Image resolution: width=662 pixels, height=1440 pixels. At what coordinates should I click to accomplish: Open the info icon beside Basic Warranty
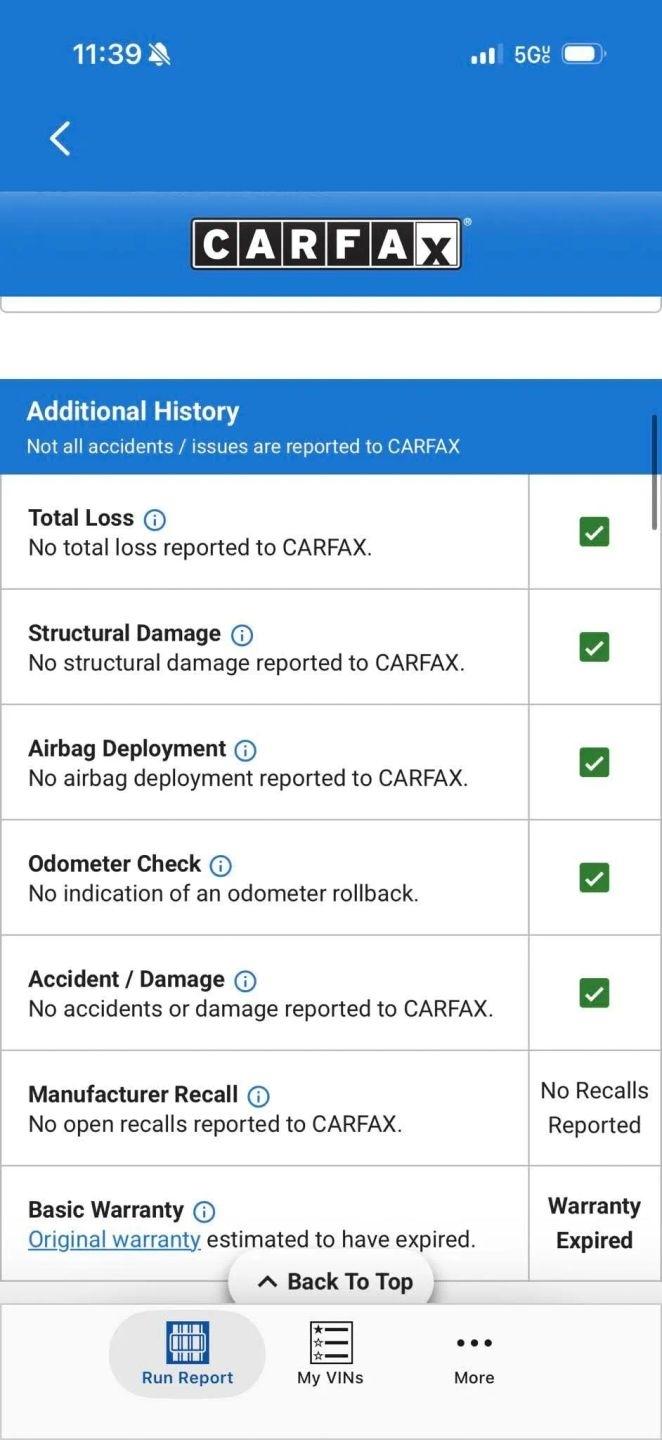(x=204, y=1211)
